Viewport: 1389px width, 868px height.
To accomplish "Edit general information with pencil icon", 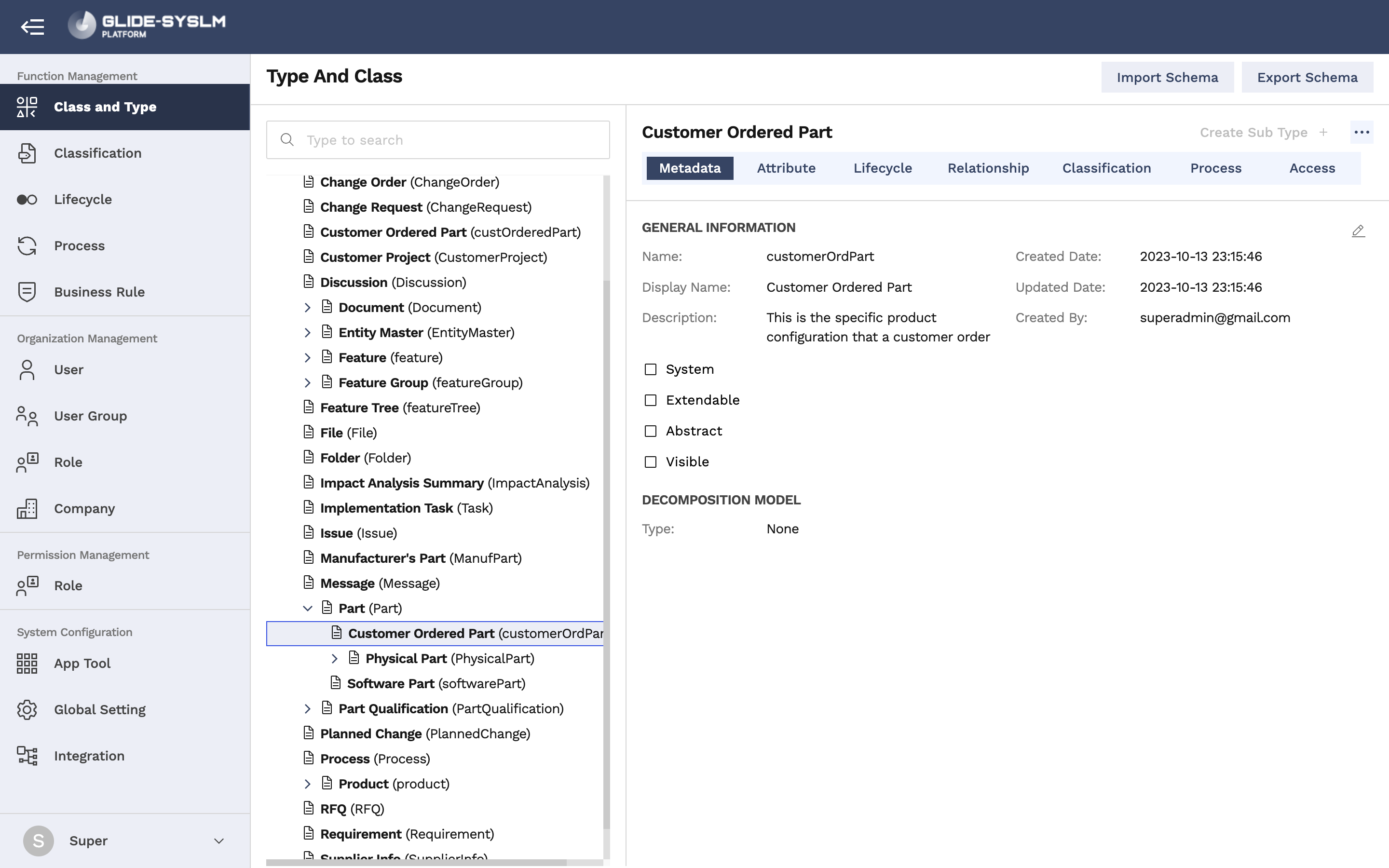I will 1358,231.
